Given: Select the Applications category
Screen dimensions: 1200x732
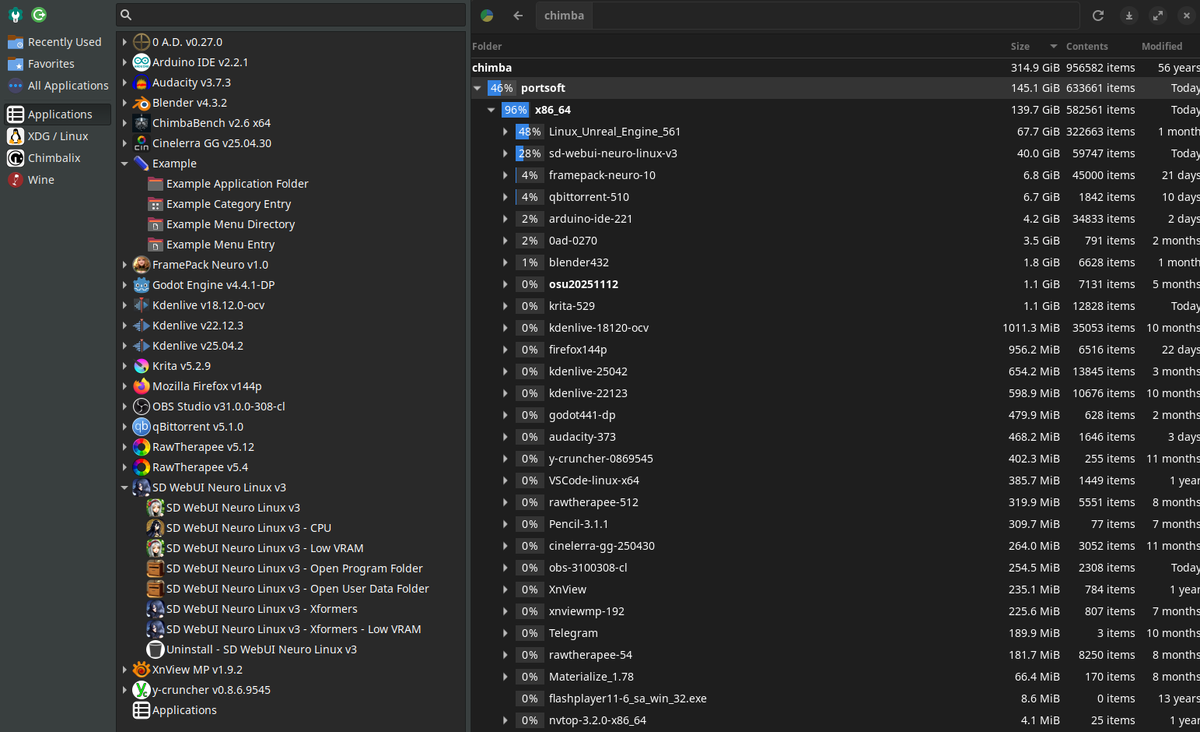Looking at the screenshot, I should point(56,114).
